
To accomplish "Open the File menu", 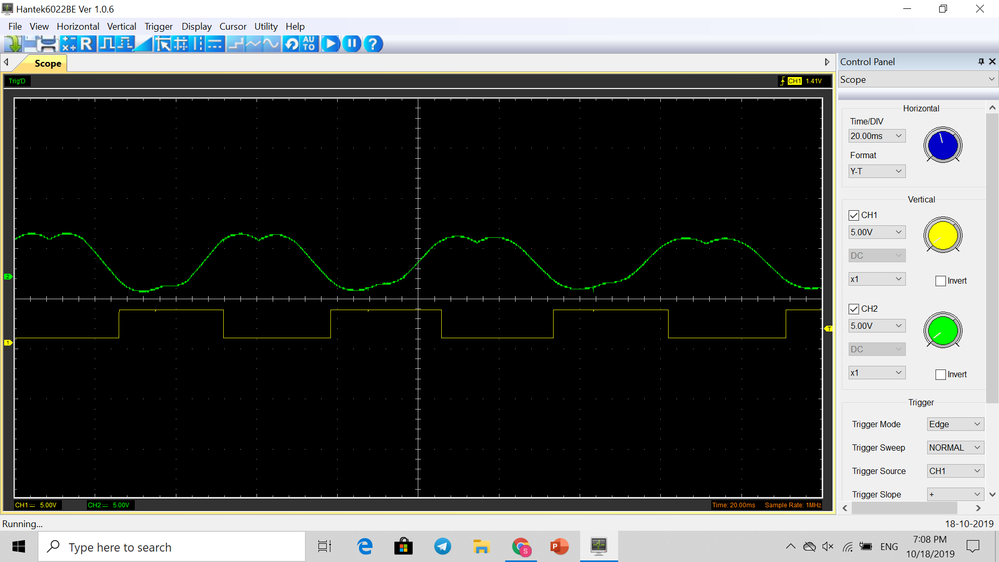I will (x=15, y=27).
